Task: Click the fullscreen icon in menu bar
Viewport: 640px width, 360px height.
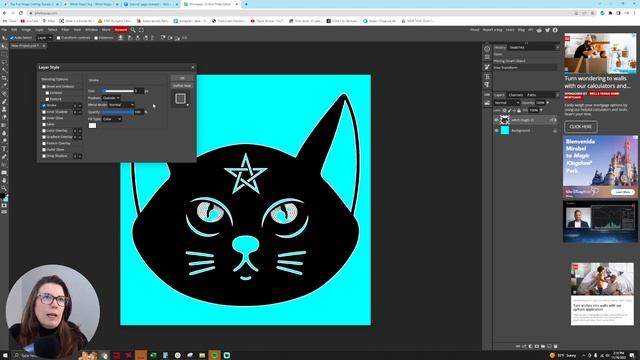Action: click(x=141, y=30)
